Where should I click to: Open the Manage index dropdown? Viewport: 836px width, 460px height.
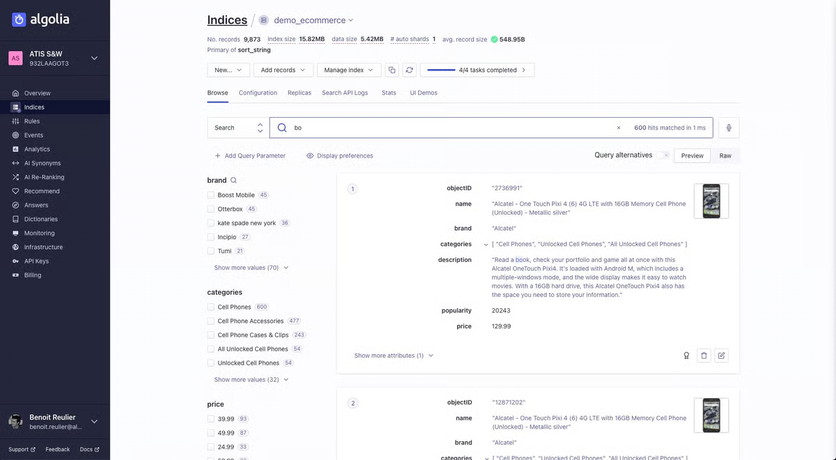pos(349,70)
